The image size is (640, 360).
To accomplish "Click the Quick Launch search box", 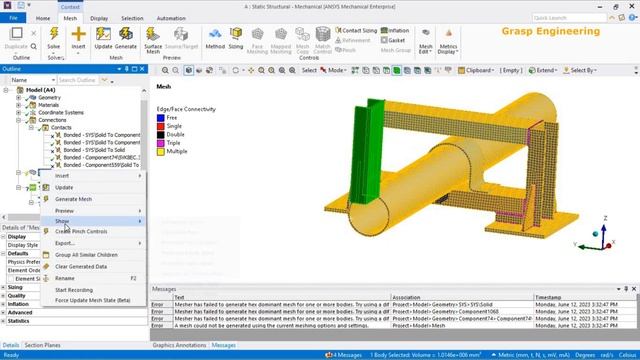I will click(569, 18).
